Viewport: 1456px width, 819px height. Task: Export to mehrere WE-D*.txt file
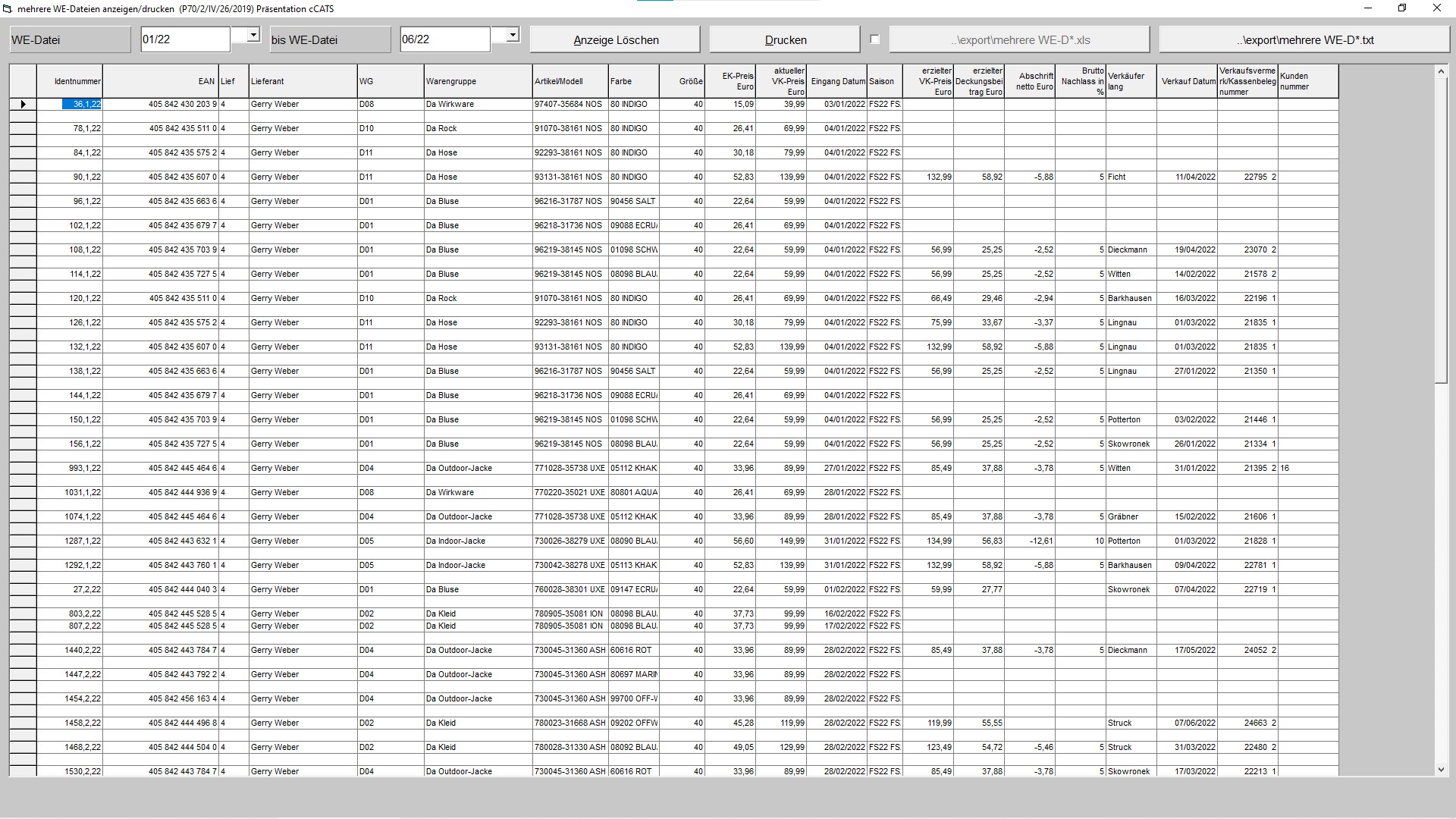(x=1304, y=39)
